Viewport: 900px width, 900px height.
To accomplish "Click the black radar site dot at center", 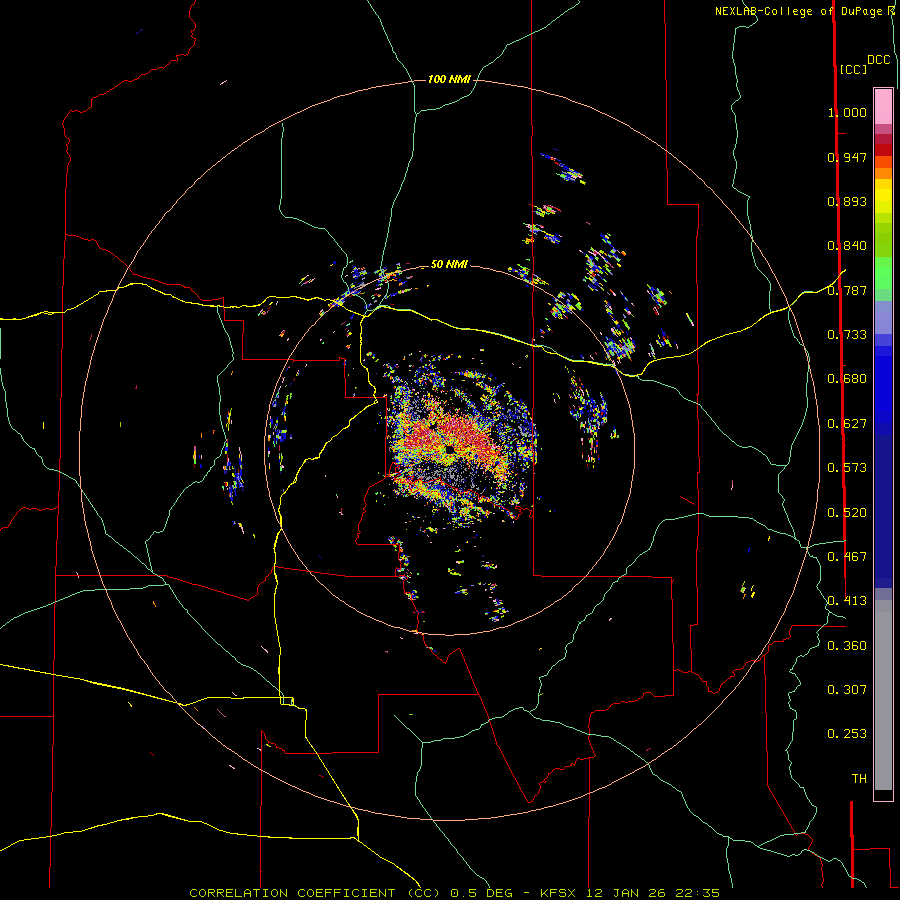I will 449,449.
